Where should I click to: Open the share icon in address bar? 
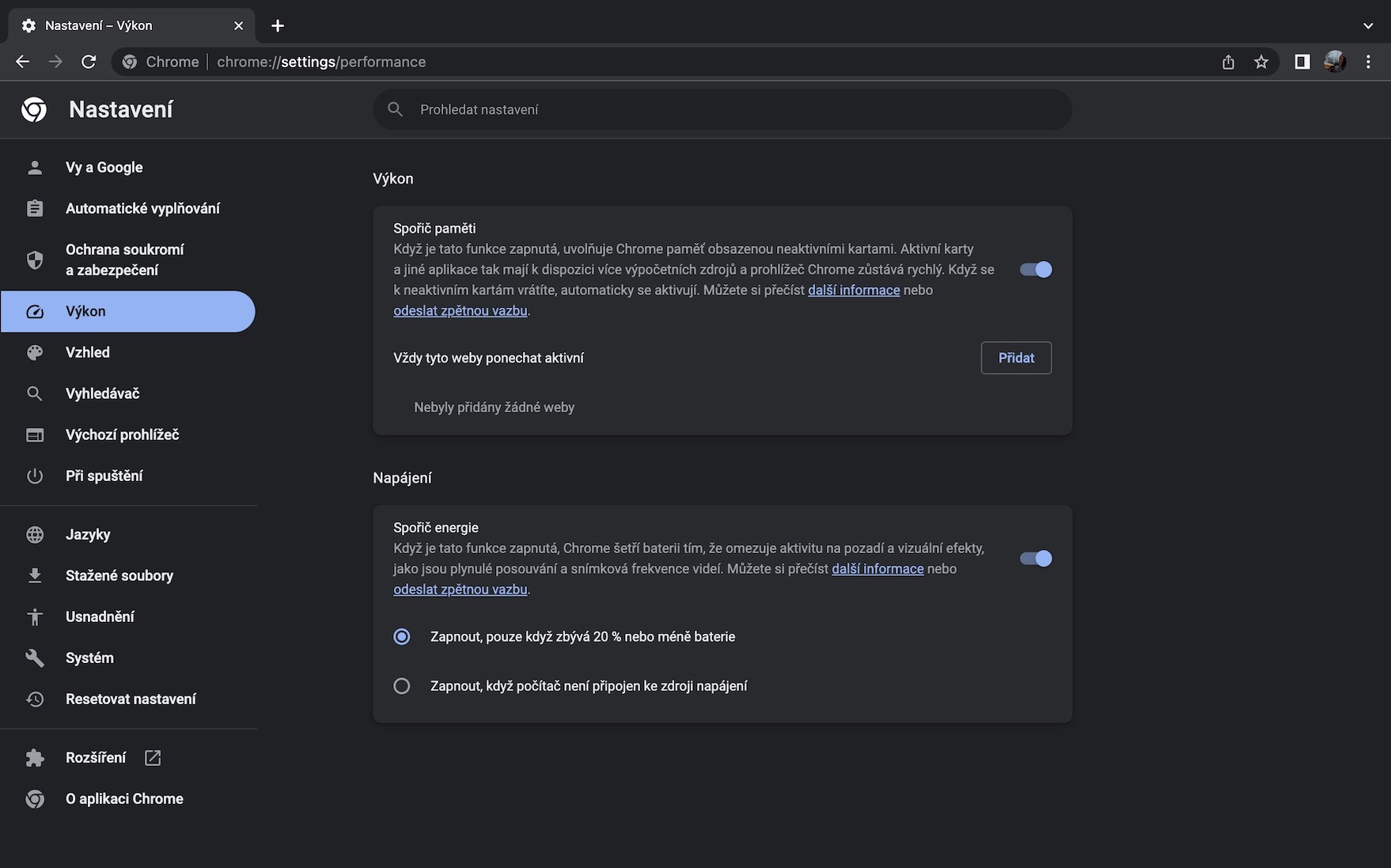(1228, 62)
